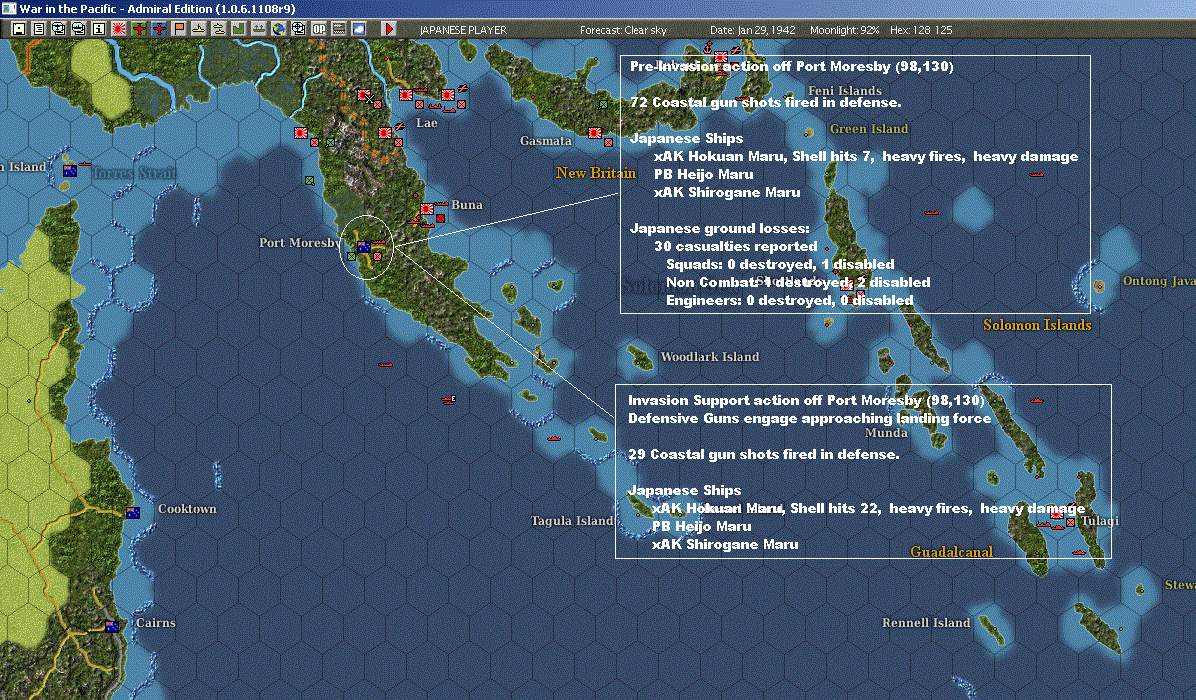Click the gray ship silhouette toolbar icon
This screenshot has width=1196, height=700.
click(259, 29)
